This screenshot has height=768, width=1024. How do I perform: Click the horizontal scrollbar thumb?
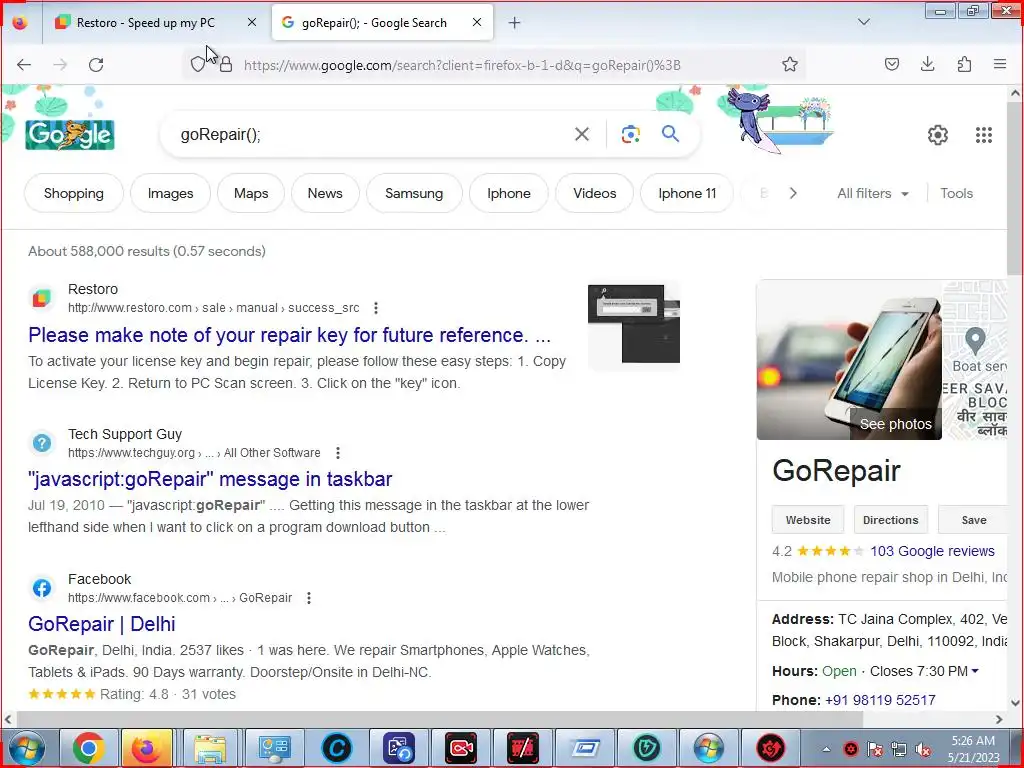(x=438, y=719)
